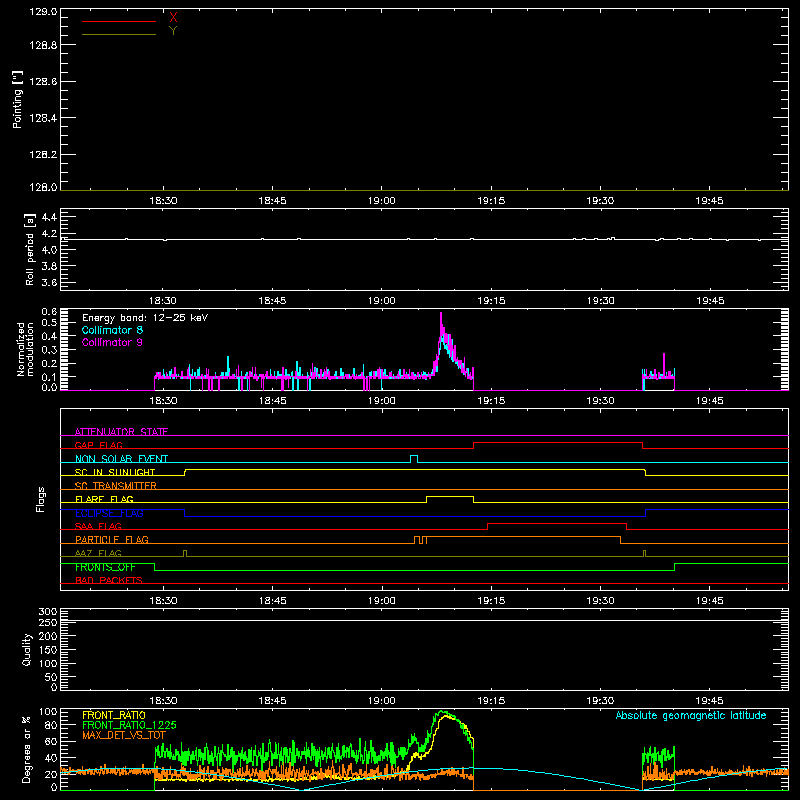This screenshot has height=800, width=800.
Task: Click the PARTICLE_FLAG label
Action: coord(112,540)
